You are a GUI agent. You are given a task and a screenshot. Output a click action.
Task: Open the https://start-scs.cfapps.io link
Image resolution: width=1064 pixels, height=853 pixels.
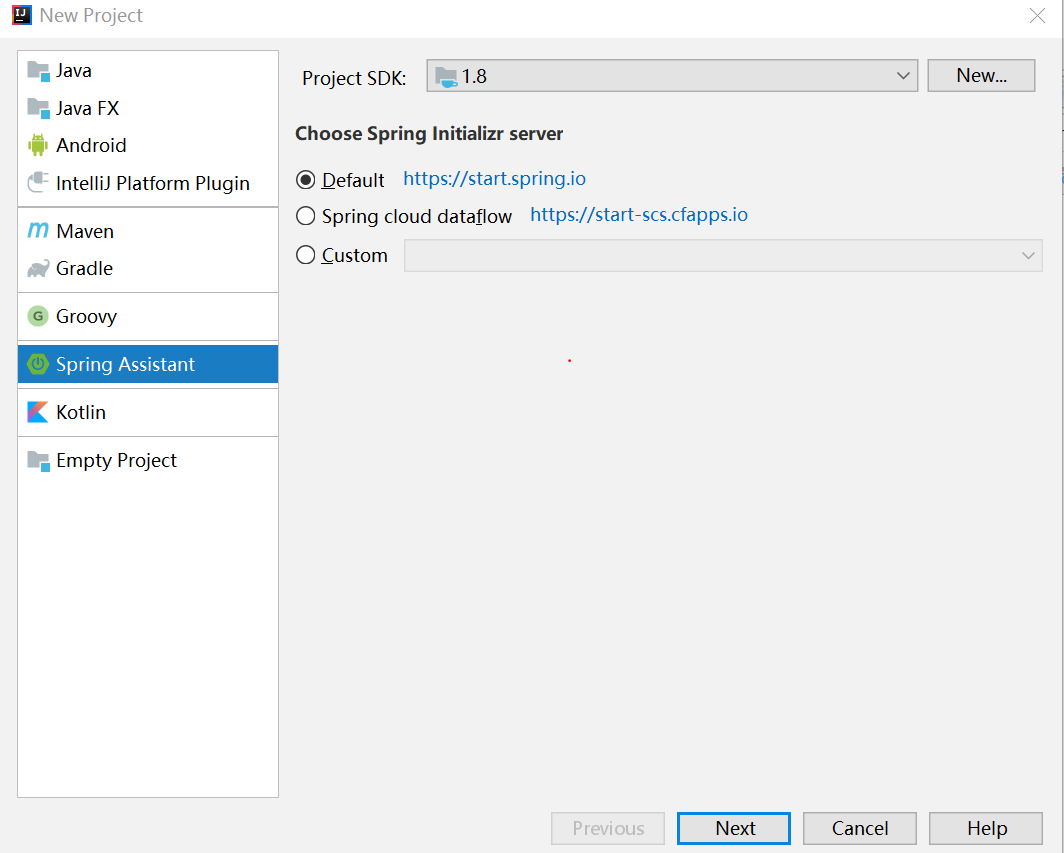pyautogui.click(x=639, y=214)
